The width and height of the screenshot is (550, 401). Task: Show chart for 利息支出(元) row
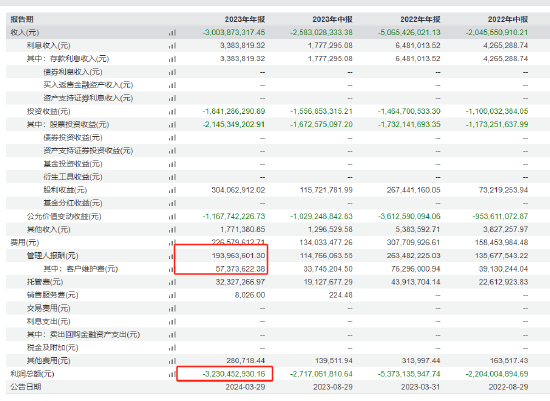[x=172, y=321]
